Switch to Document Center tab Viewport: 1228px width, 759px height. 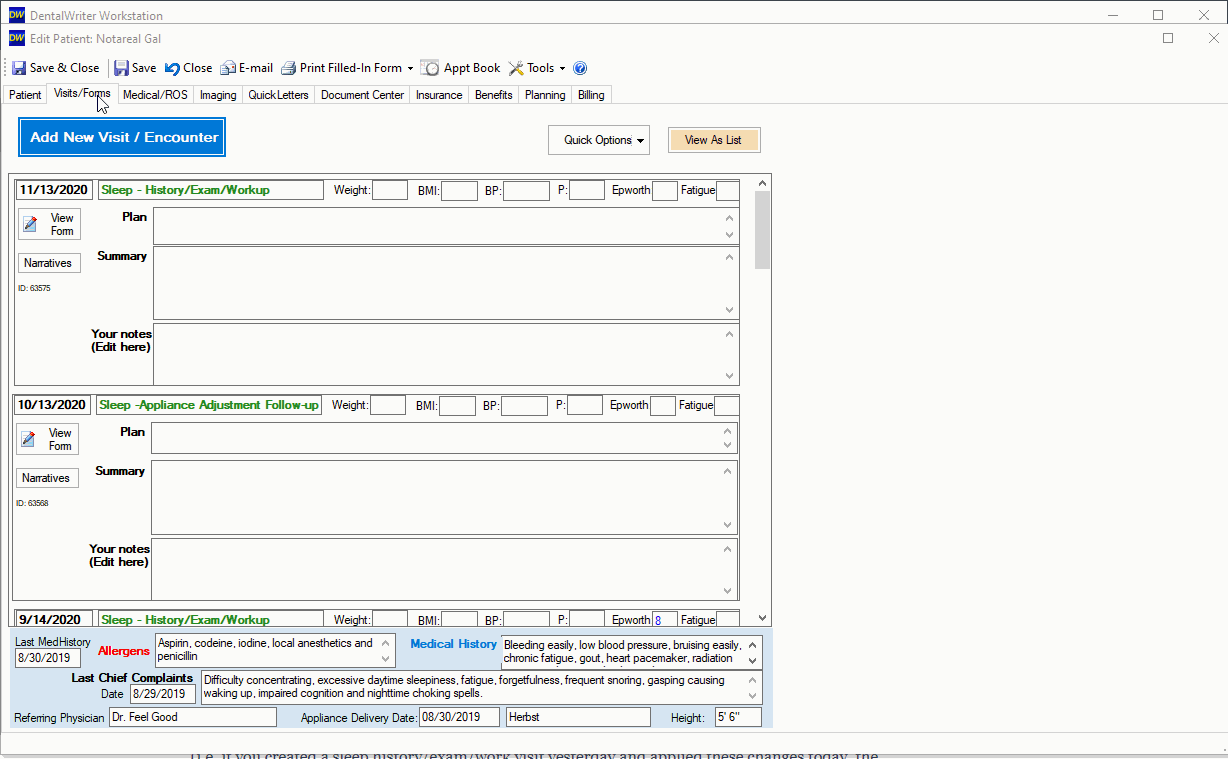click(362, 95)
